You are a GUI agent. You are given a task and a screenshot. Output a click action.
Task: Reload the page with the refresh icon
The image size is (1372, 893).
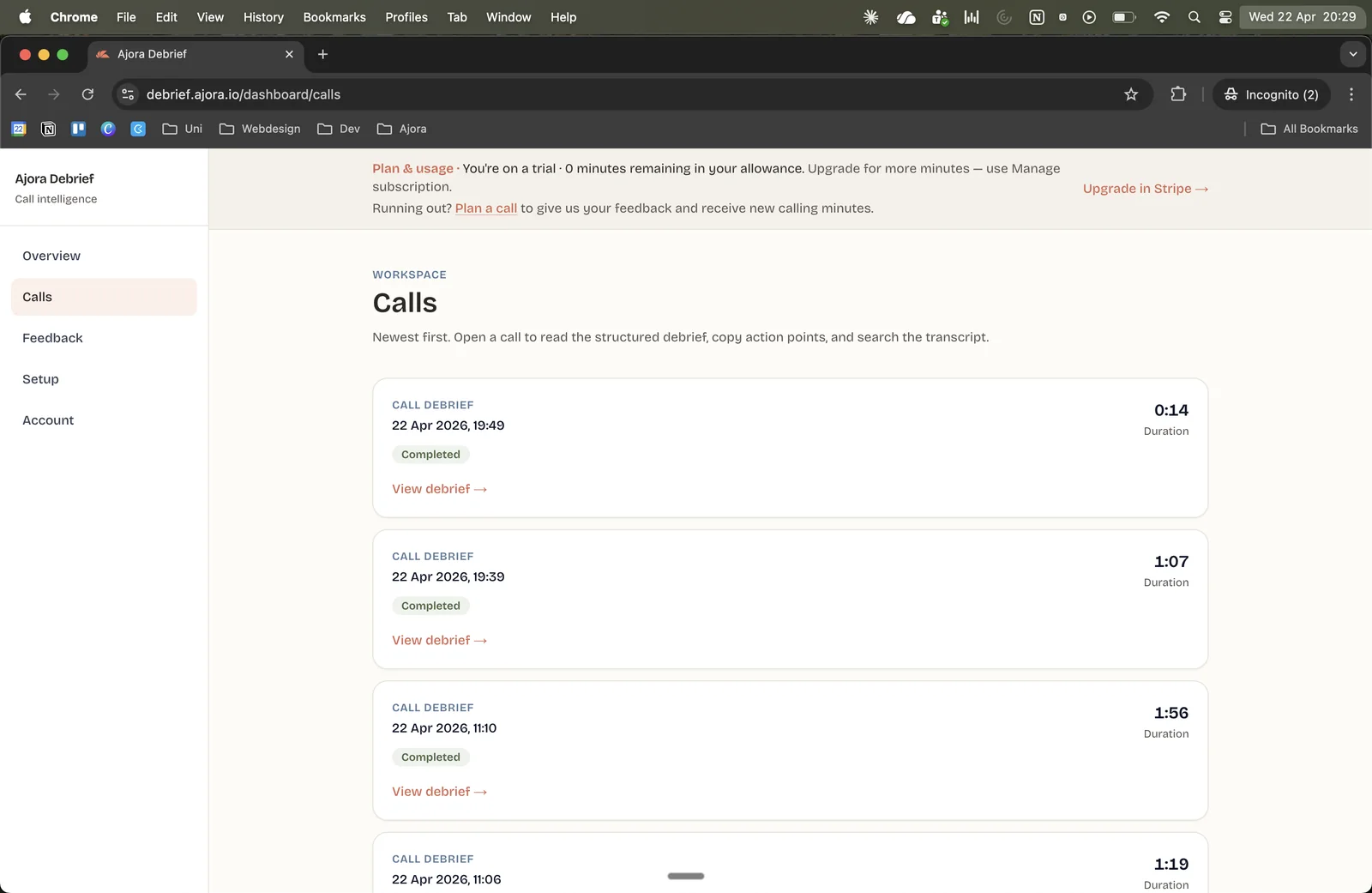pos(87,94)
